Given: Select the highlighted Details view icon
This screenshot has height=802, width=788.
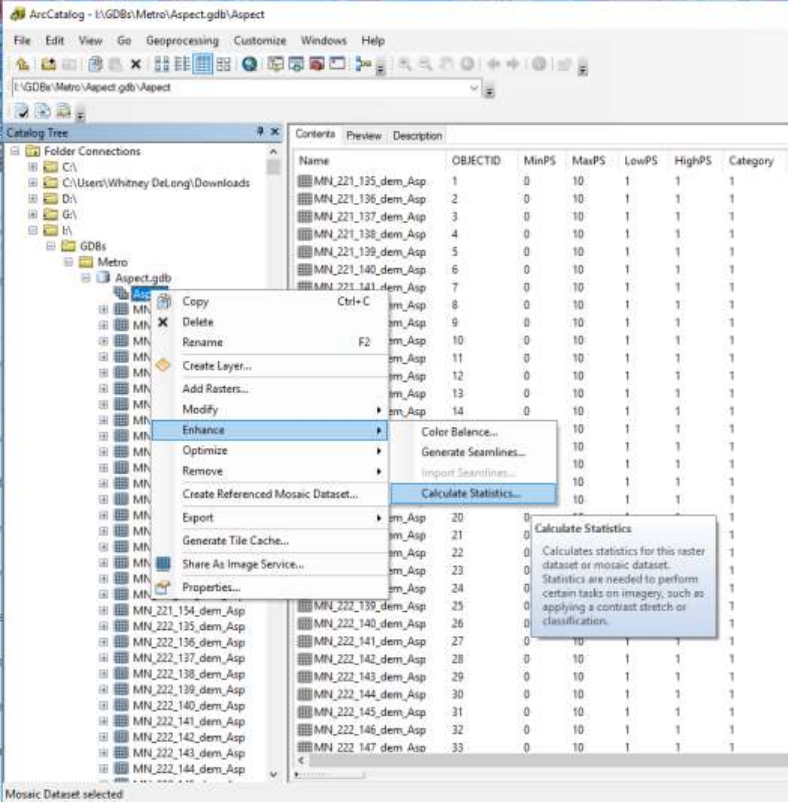Looking at the screenshot, I should tap(202, 64).
